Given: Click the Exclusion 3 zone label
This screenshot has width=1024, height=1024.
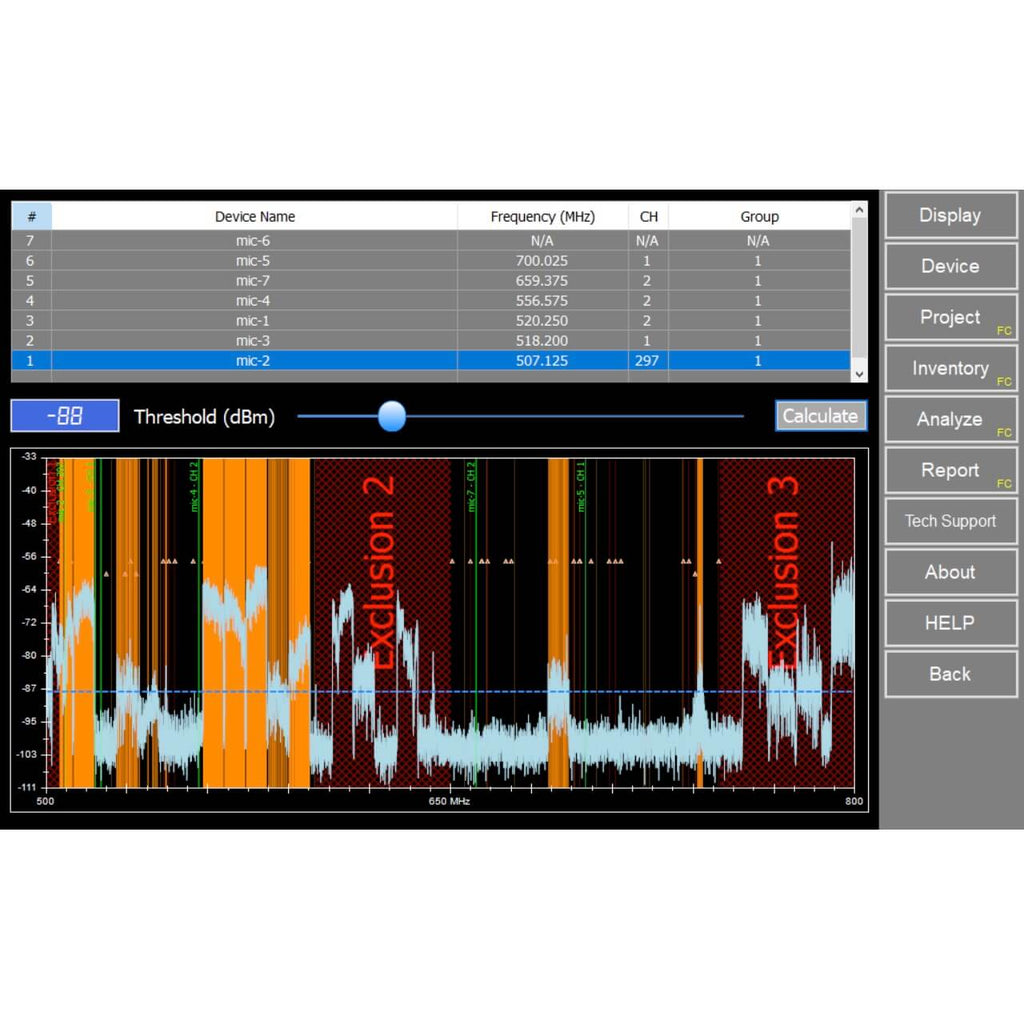Looking at the screenshot, I should [783, 572].
